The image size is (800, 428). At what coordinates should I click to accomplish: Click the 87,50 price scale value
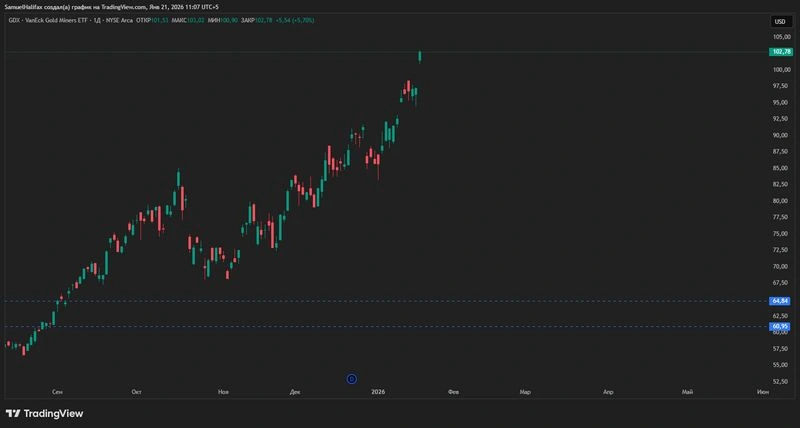[782, 152]
